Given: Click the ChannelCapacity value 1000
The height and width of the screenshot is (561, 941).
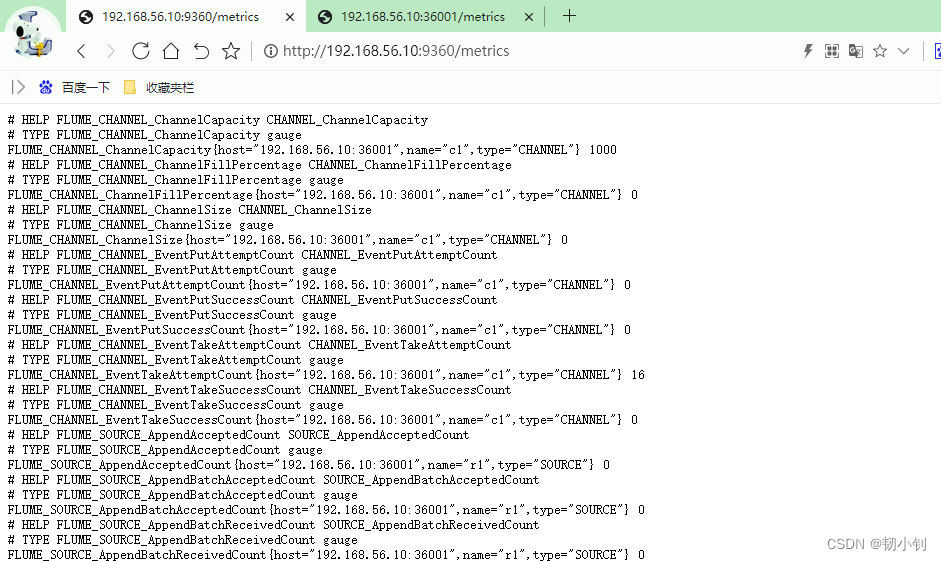Looking at the screenshot, I should [x=603, y=150].
